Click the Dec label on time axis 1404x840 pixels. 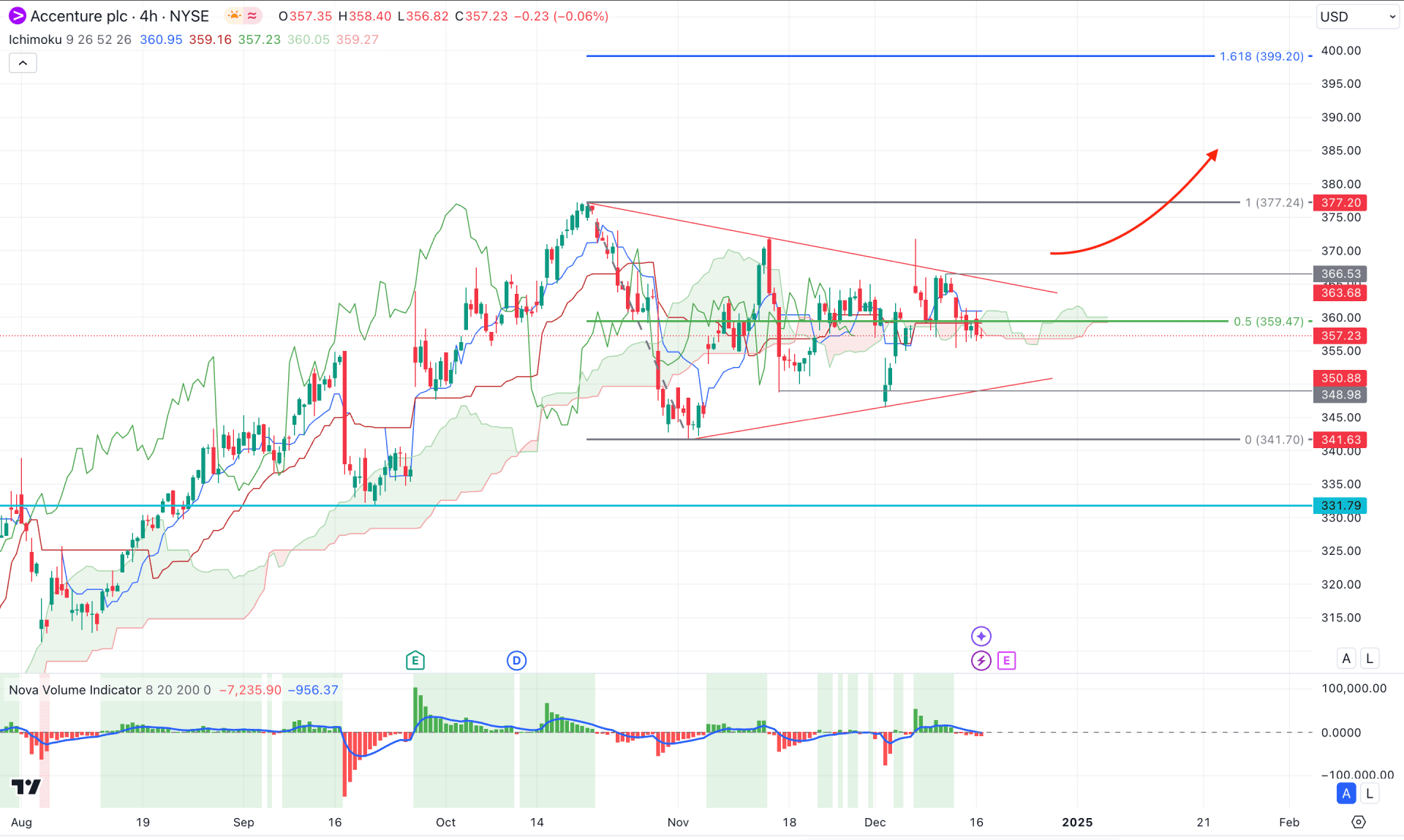875,822
